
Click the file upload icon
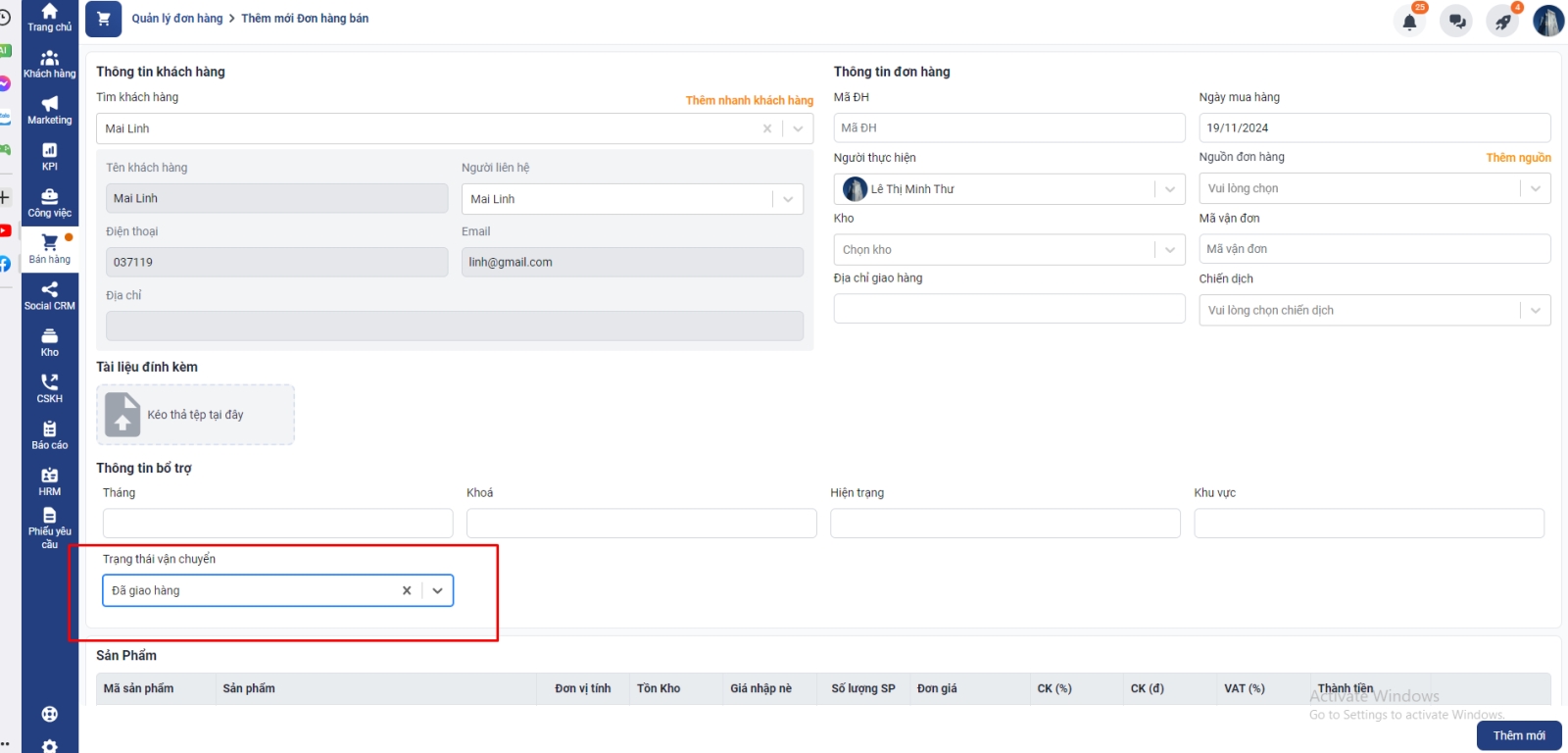(122, 415)
